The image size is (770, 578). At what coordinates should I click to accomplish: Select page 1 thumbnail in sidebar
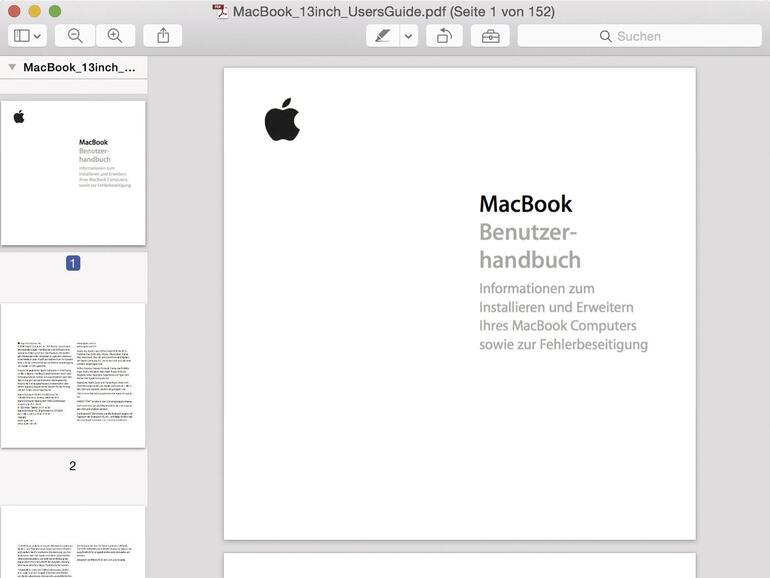click(73, 173)
